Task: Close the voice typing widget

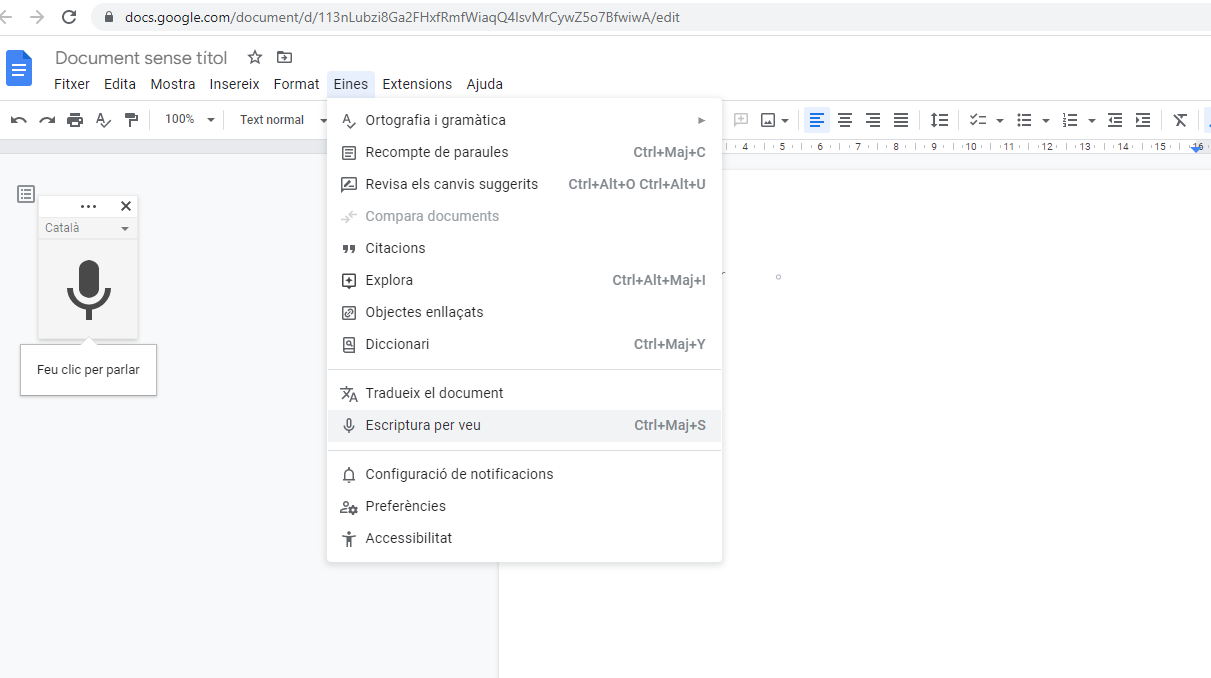Action: (126, 206)
